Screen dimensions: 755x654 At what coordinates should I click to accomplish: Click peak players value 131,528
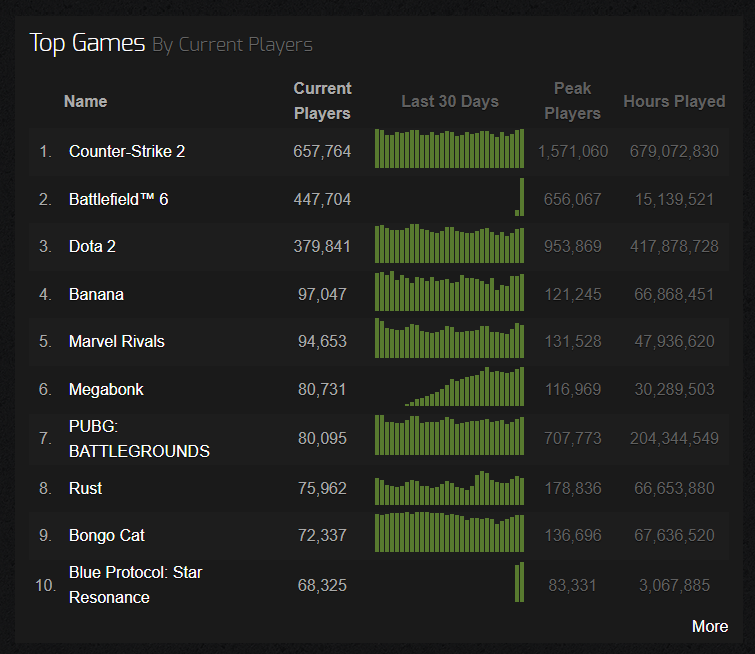(573, 341)
